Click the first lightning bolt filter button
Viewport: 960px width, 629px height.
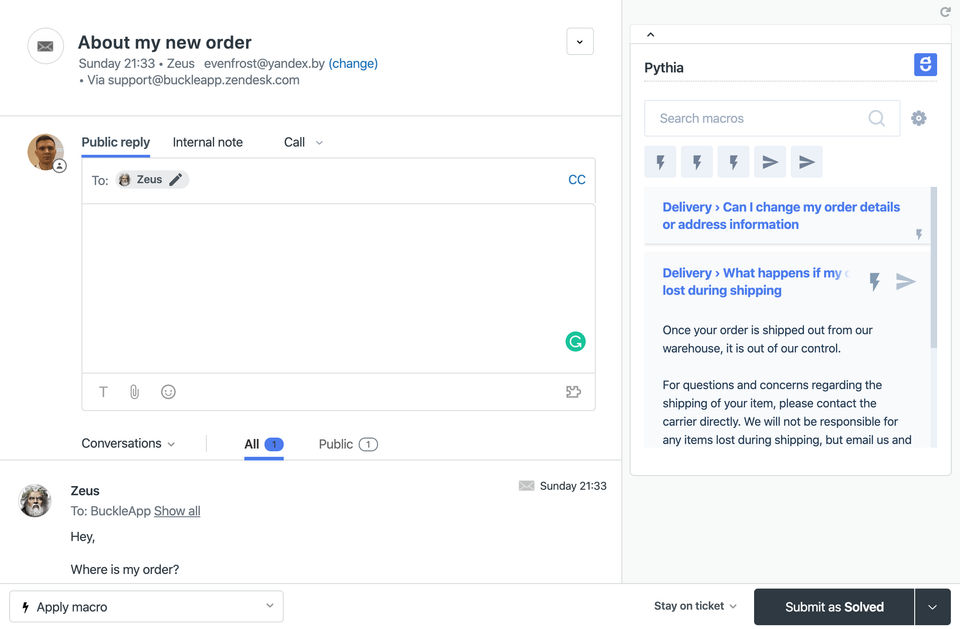click(660, 162)
